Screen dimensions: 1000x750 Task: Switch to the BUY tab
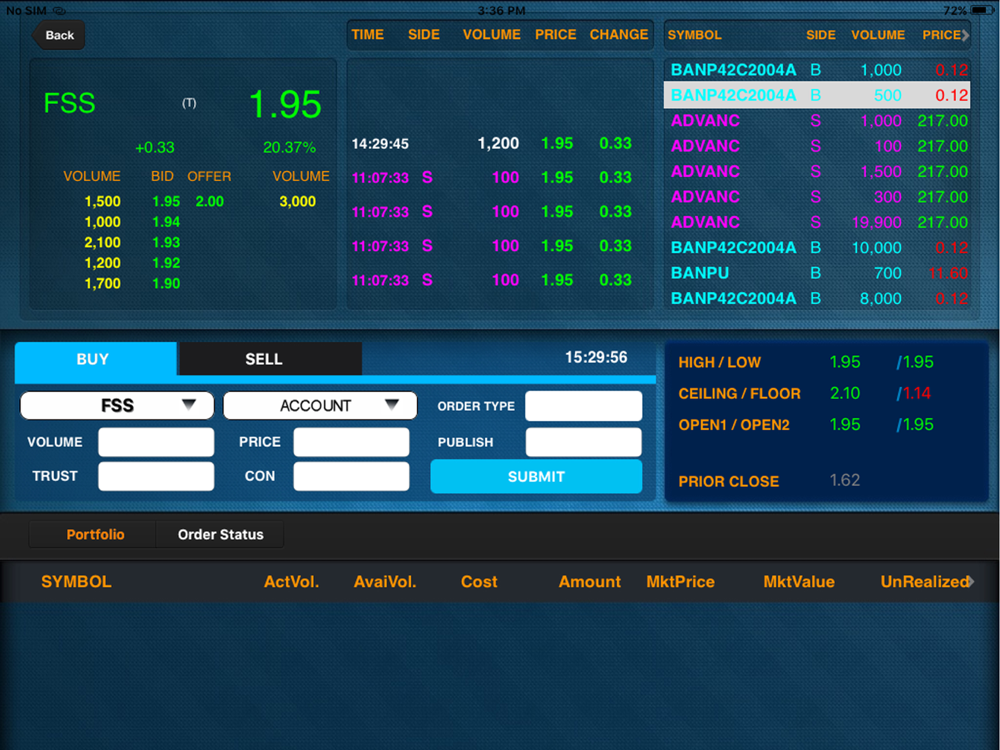click(96, 359)
